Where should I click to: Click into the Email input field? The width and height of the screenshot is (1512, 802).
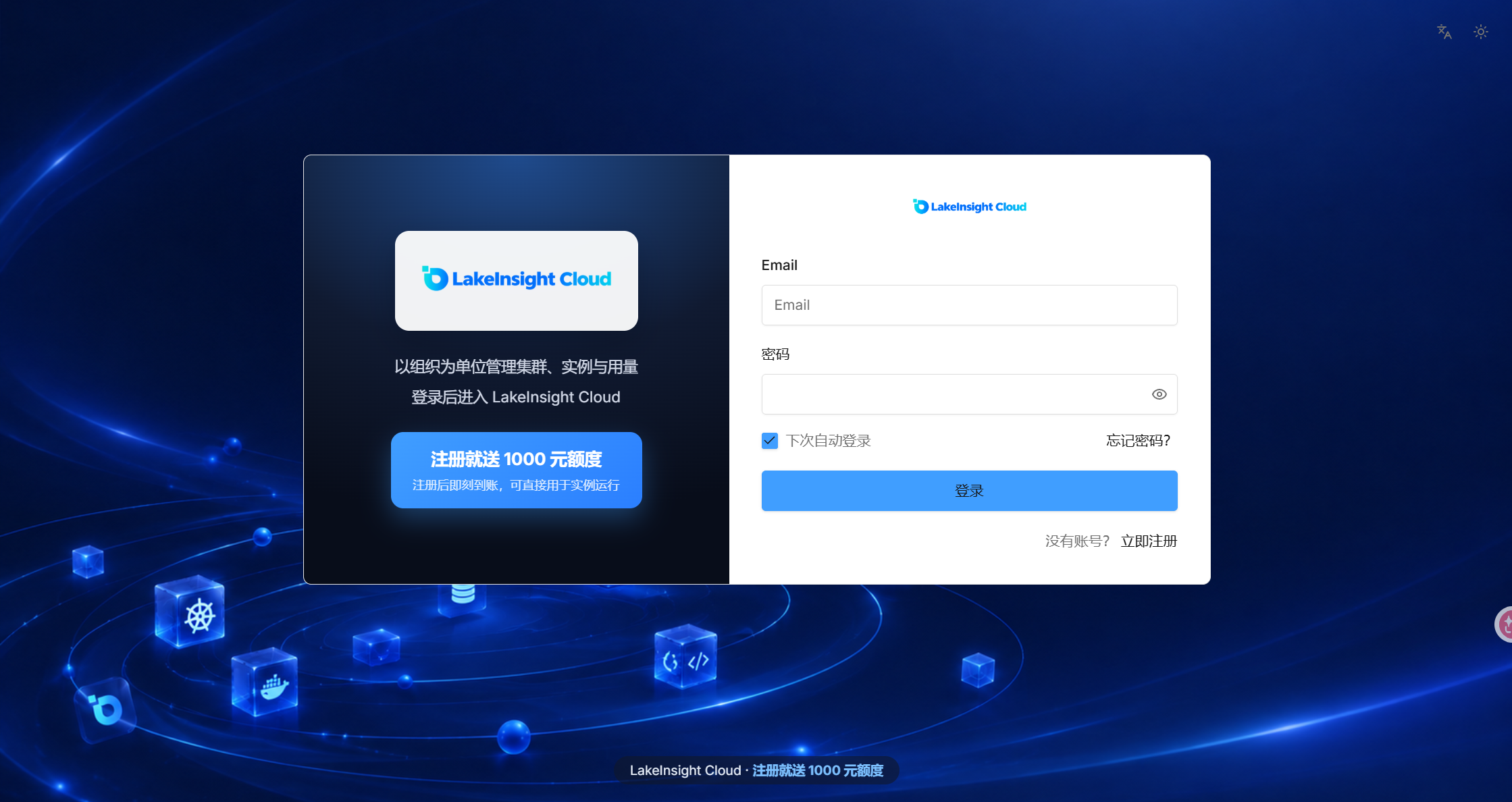969,305
